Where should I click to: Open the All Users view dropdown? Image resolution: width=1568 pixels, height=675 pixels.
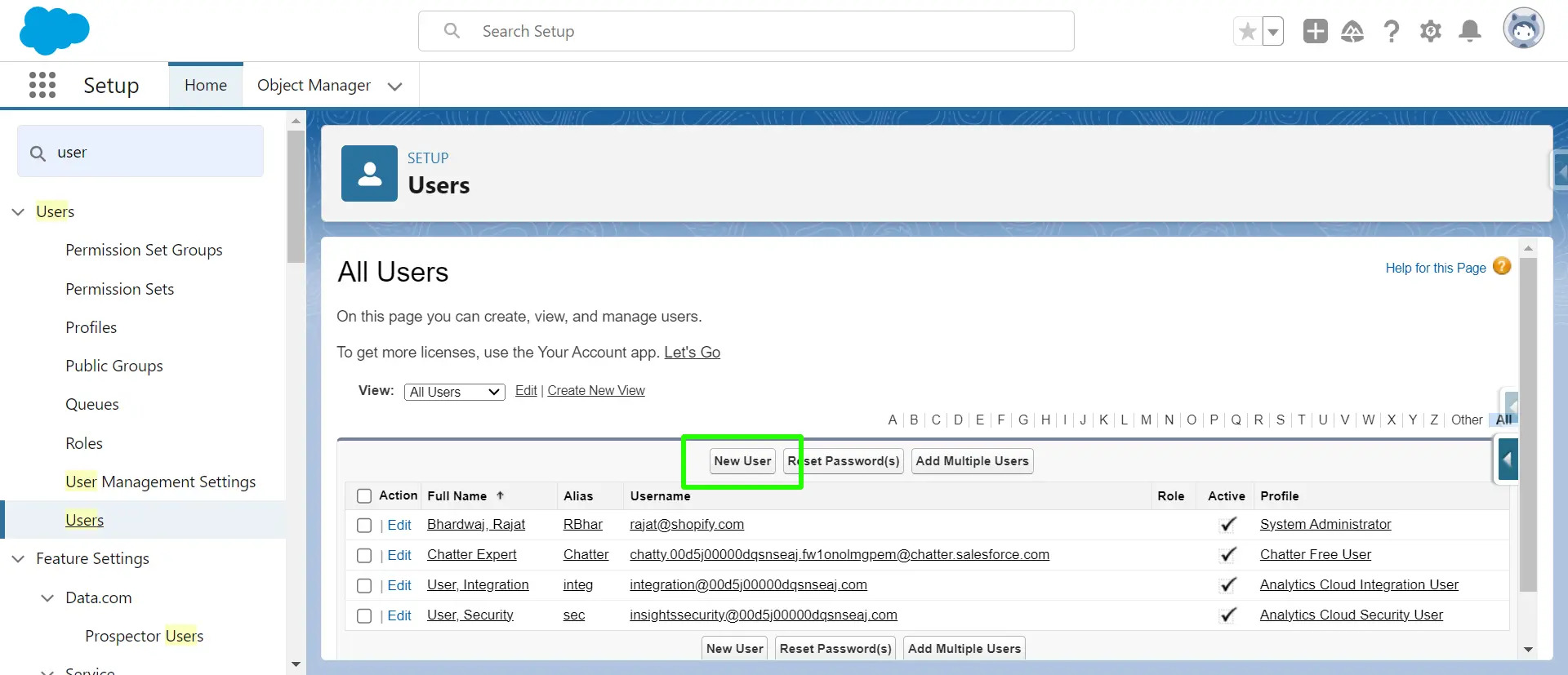point(455,392)
